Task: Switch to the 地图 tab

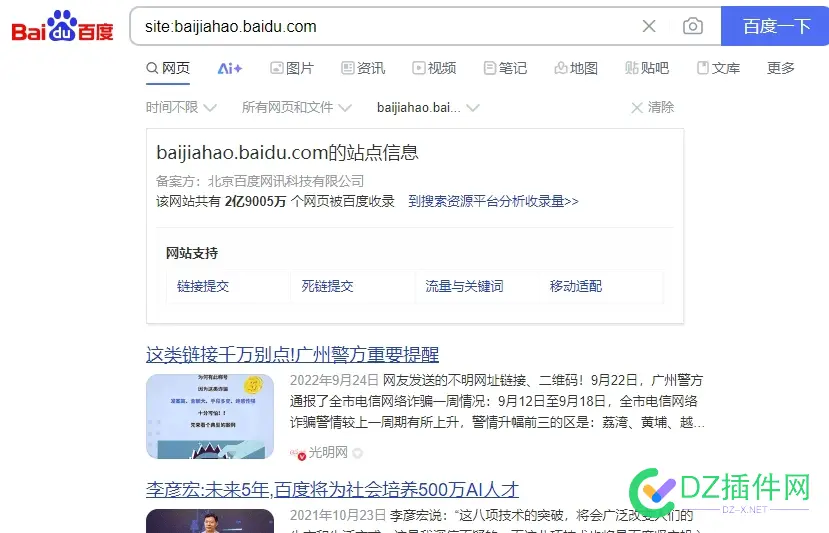Action: pos(576,68)
